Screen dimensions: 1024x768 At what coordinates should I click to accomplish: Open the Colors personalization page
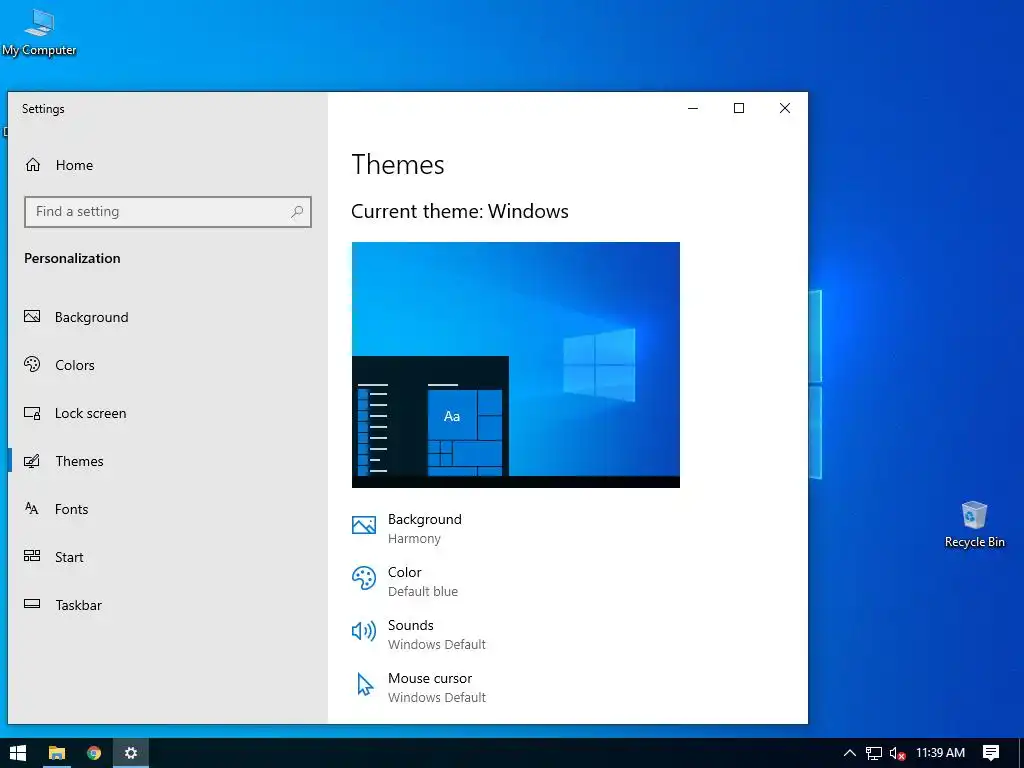click(x=167, y=365)
